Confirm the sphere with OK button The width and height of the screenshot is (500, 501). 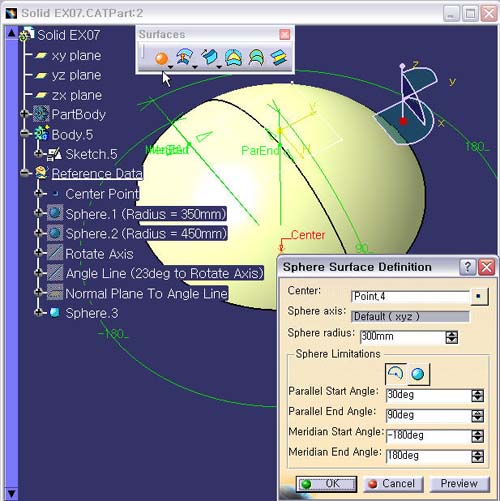(x=326, y=484)
